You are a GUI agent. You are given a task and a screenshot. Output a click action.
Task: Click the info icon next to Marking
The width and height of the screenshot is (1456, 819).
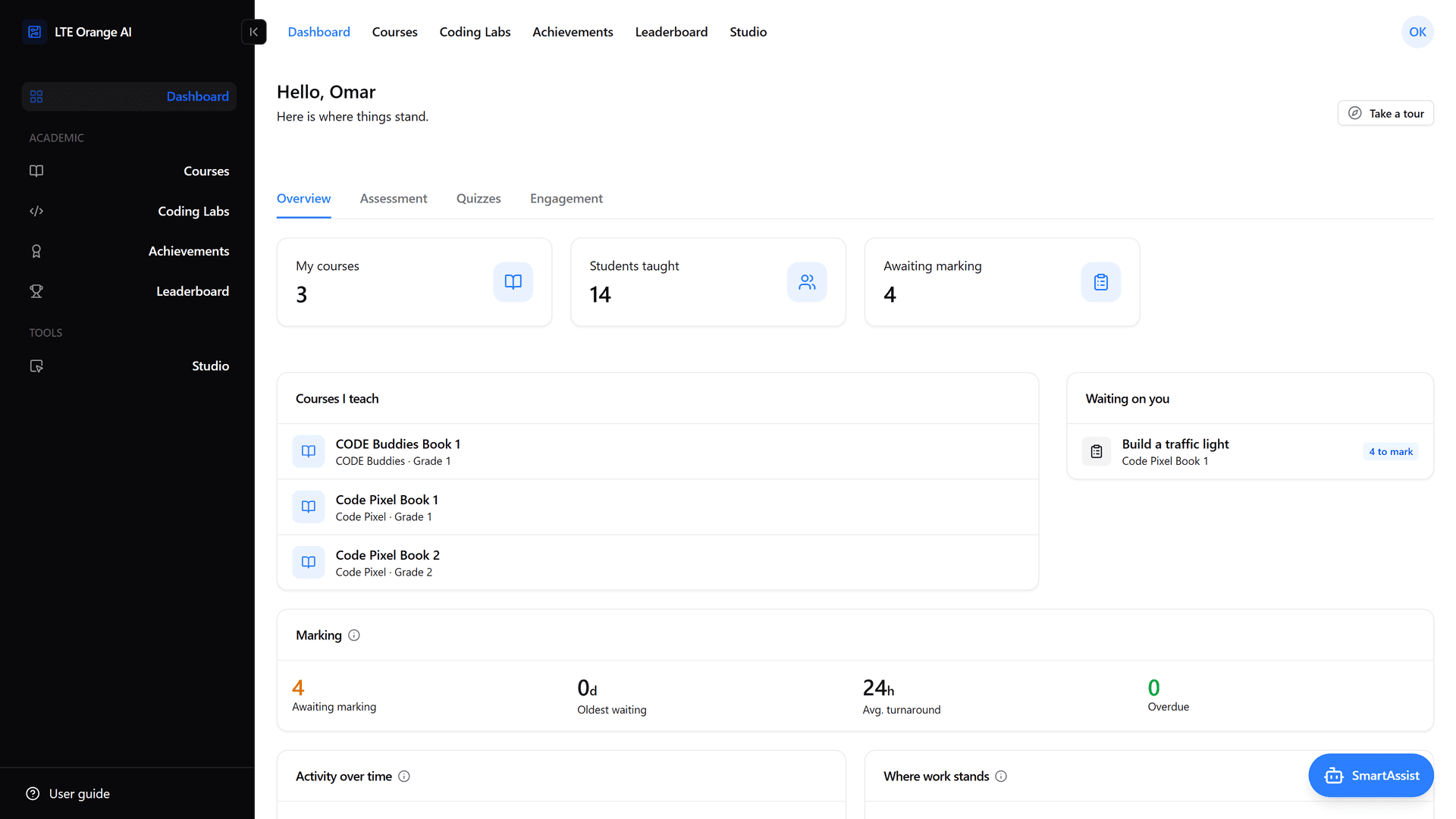point(354,635)
